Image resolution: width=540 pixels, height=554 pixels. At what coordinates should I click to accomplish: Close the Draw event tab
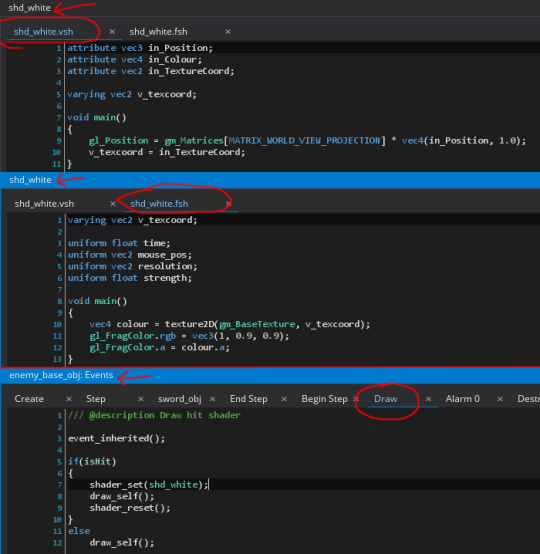click(428, 399)
